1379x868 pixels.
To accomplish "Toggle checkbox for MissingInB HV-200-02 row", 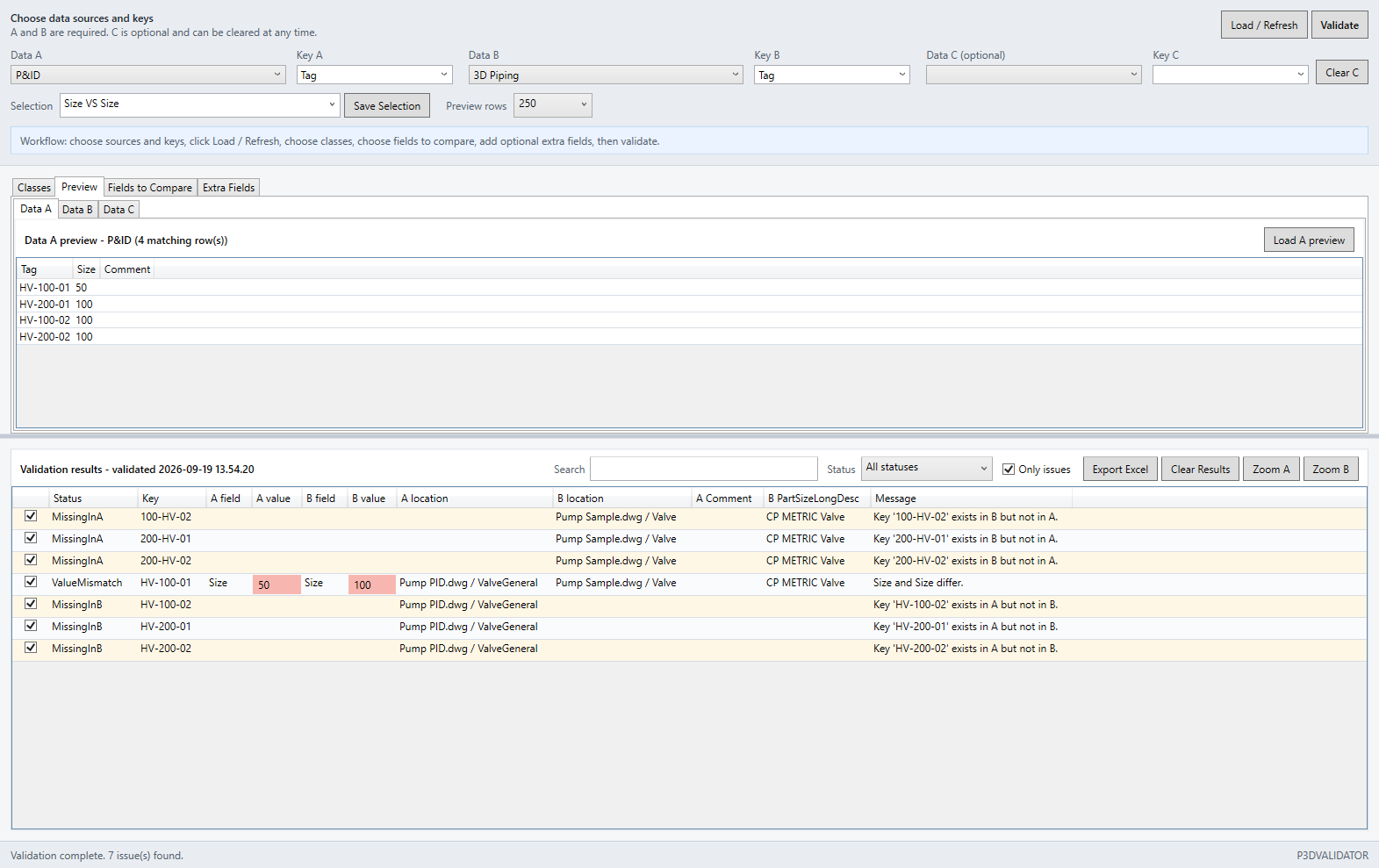I will [31, 649].
